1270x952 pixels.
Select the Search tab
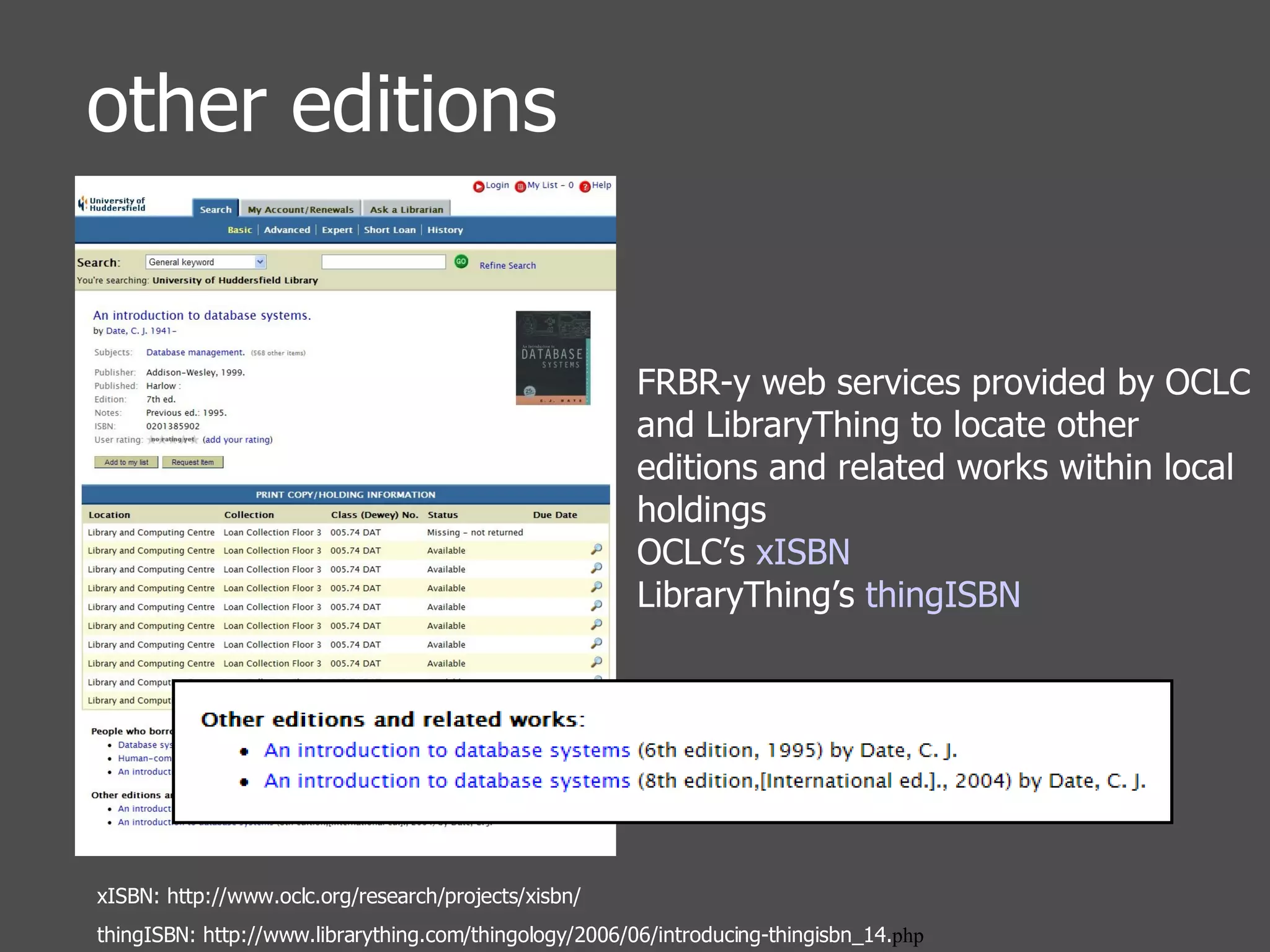215,209
